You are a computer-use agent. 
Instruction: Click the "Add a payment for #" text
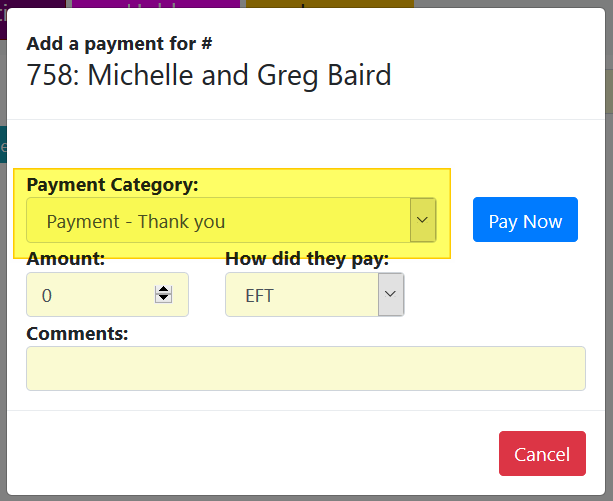point(119,44)
